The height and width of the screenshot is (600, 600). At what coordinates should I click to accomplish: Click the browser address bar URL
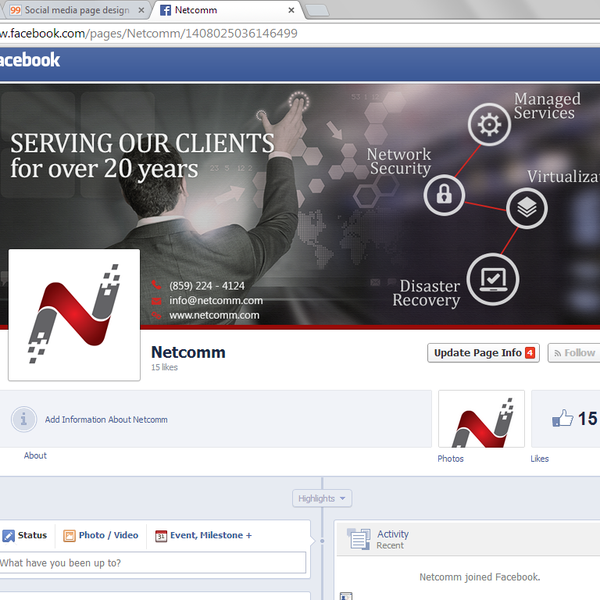[x=148, y=34]
